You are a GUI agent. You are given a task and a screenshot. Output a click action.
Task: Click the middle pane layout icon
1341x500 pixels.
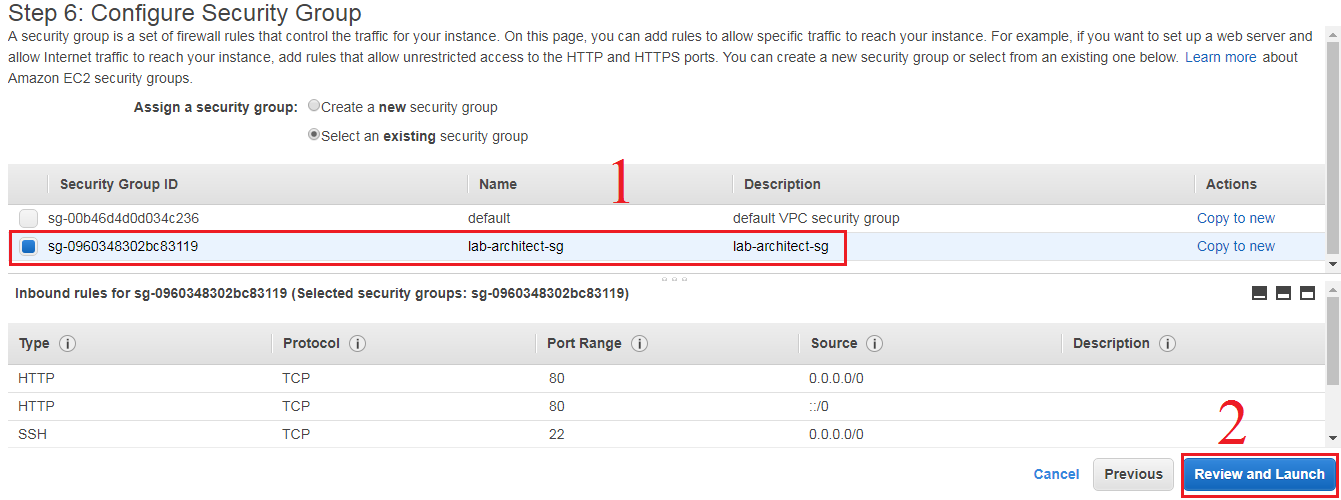click(1283, 293)
